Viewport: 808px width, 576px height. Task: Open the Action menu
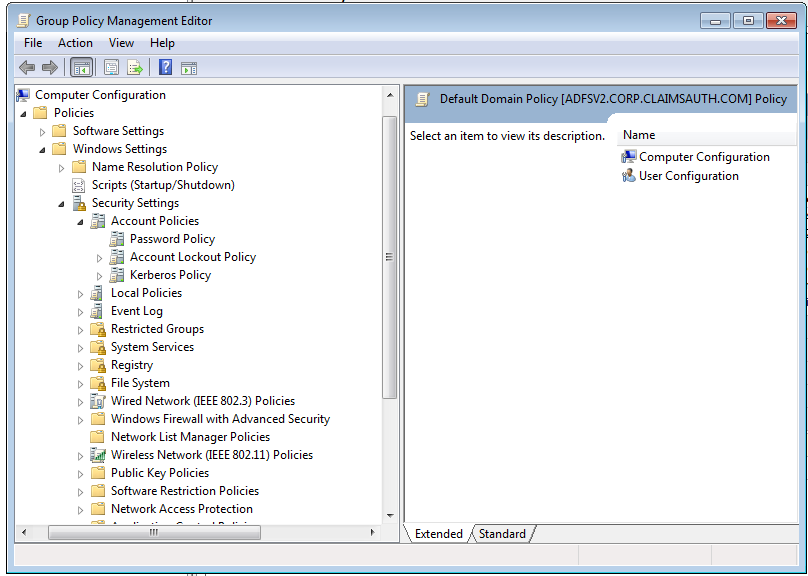point(75,43)
